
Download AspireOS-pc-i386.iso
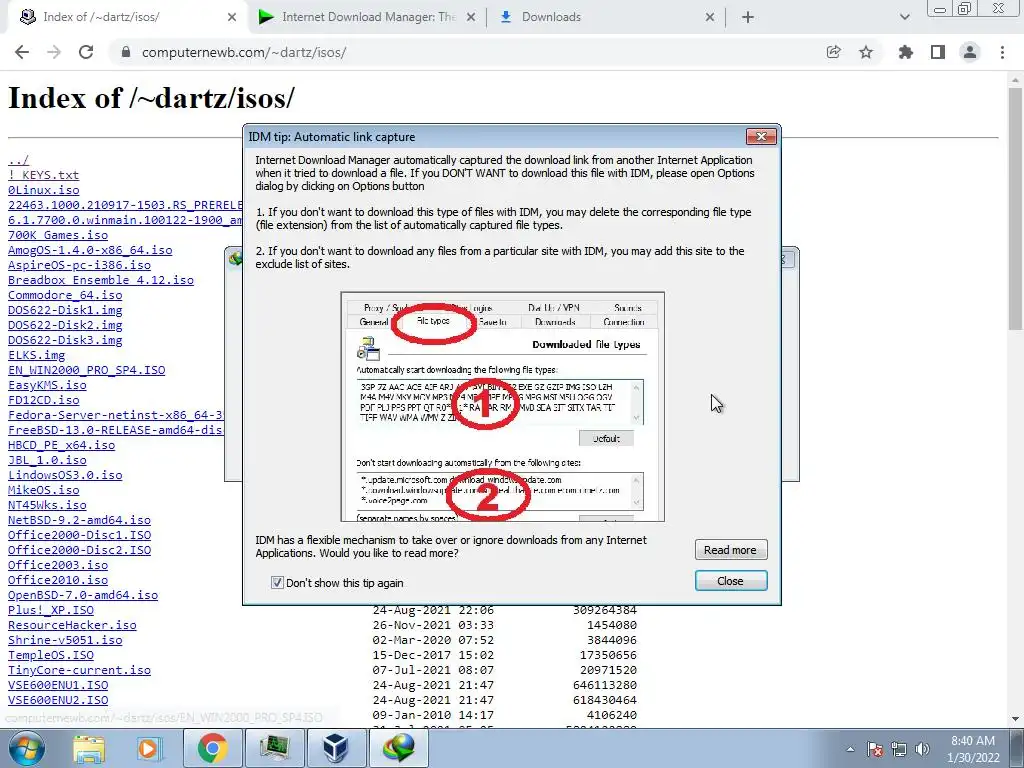pyautogui.click(x=79, y=265)
